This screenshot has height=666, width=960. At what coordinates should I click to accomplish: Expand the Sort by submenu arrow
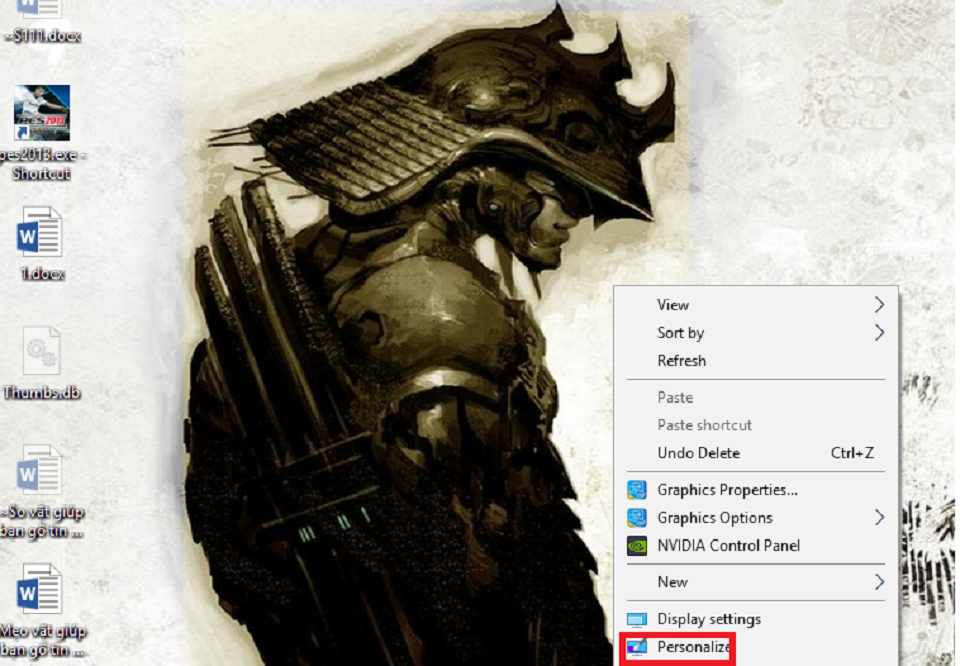point(879,332)
